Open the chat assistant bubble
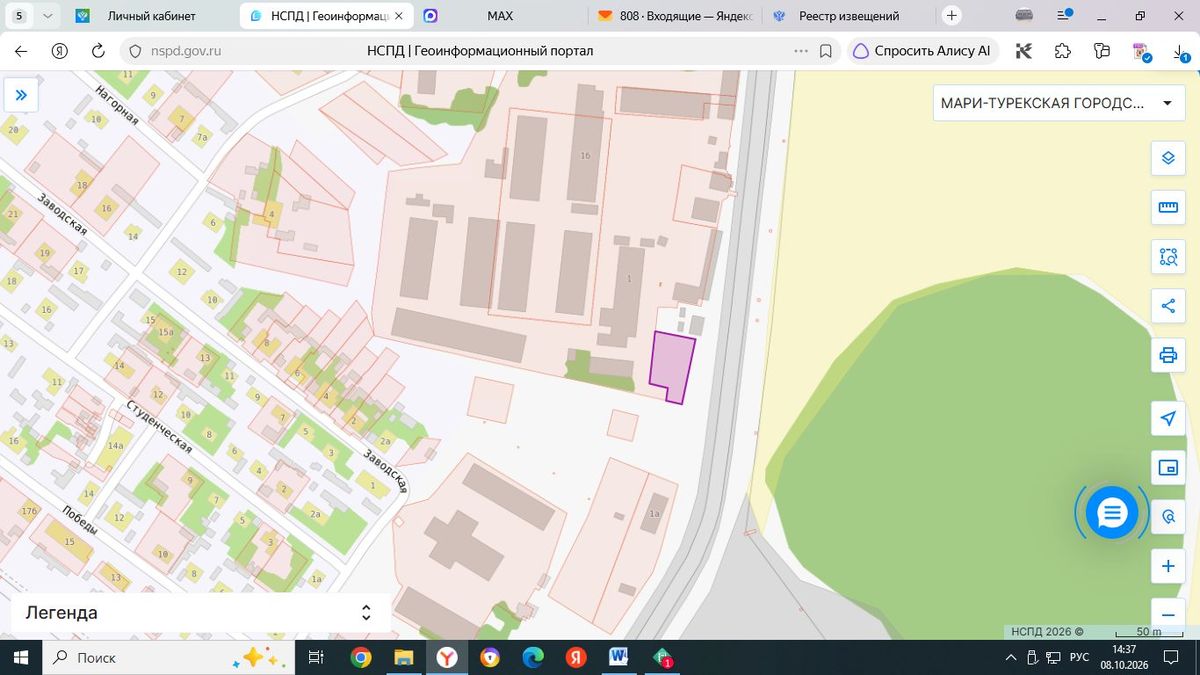1200x675 pixels. pos(1111,513)
